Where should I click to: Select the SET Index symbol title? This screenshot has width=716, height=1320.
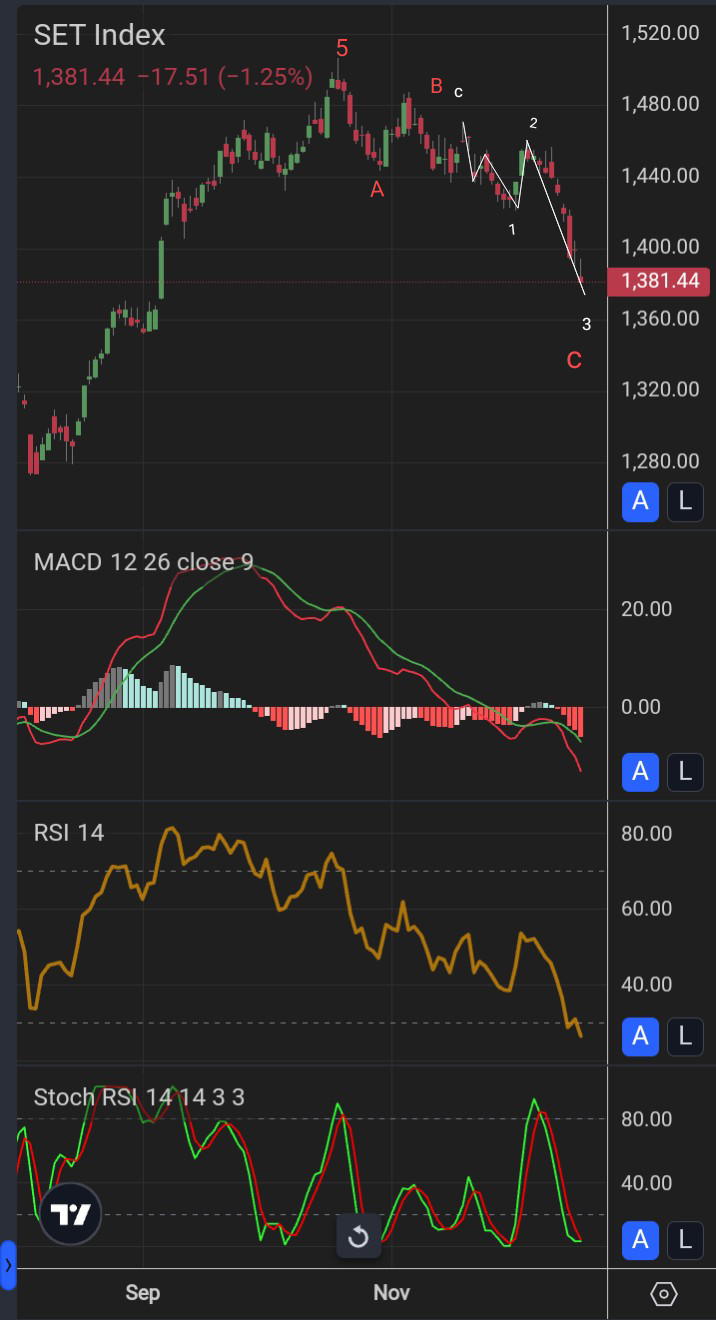99,35
